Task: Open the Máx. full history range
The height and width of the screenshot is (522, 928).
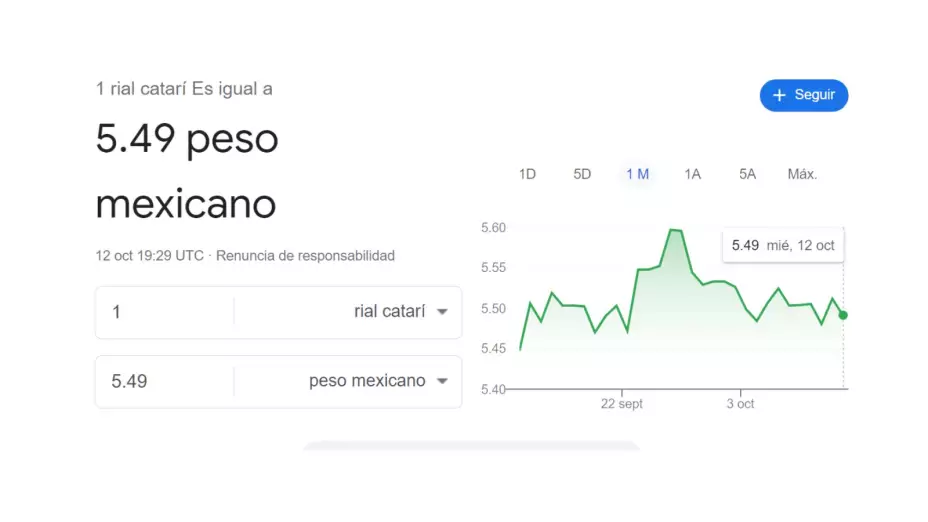Action: (x=802, y=174)
